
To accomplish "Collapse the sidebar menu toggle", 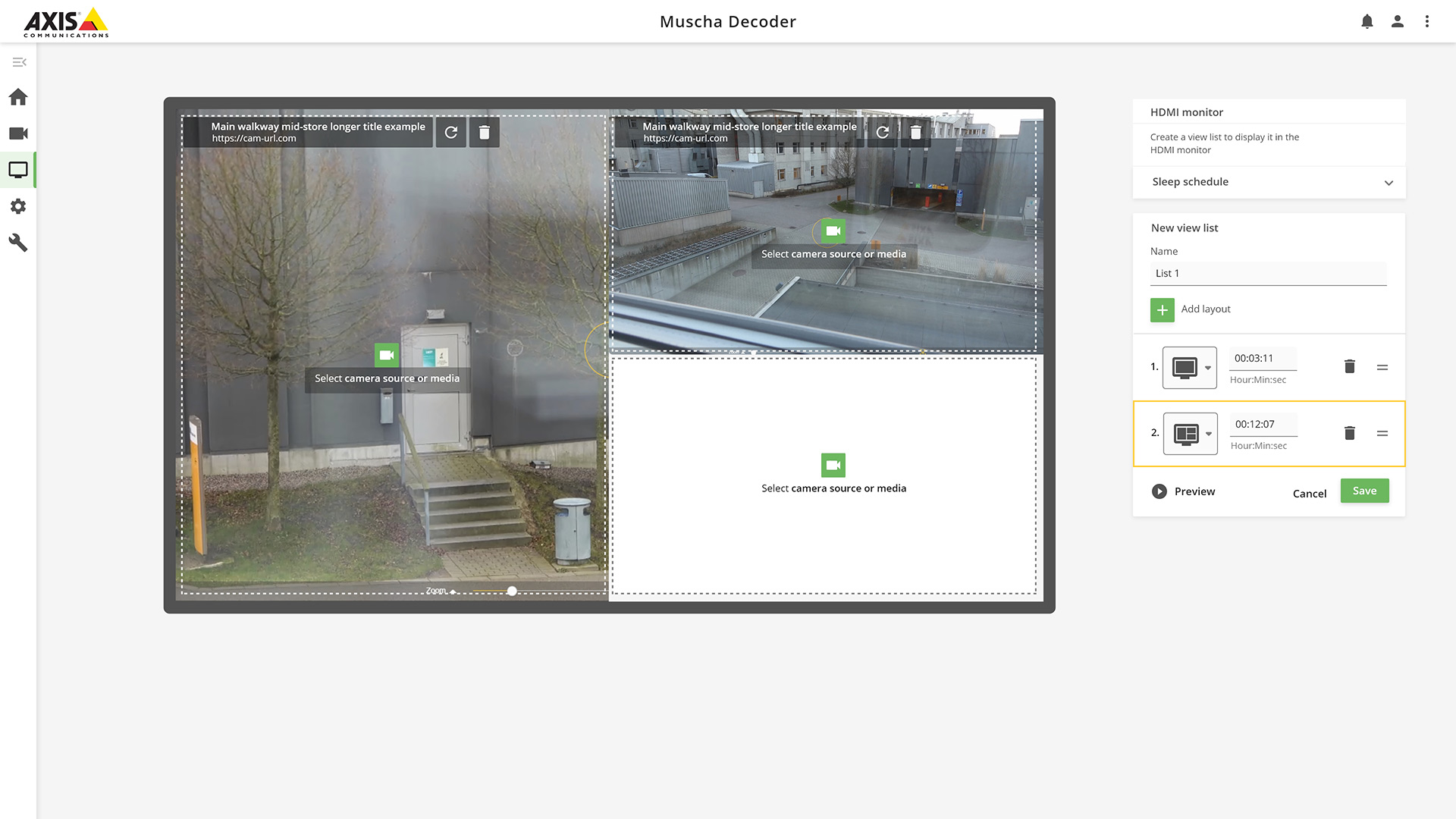I will coord(19,62).
